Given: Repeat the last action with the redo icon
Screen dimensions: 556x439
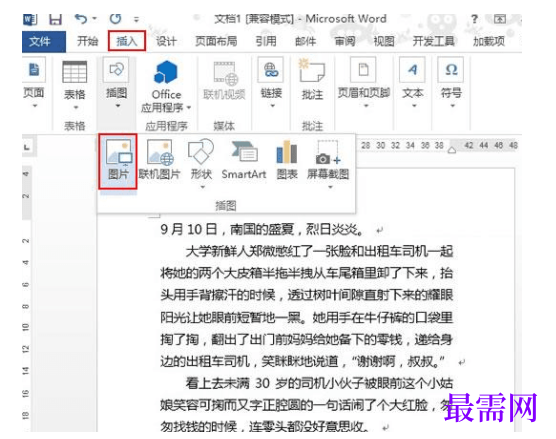Looking at the screenshot, I should [115, 18].
